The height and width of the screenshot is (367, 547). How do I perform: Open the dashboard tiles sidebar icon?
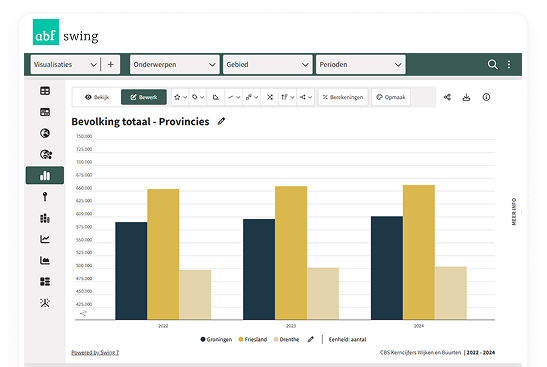click(x=45, y=282)
